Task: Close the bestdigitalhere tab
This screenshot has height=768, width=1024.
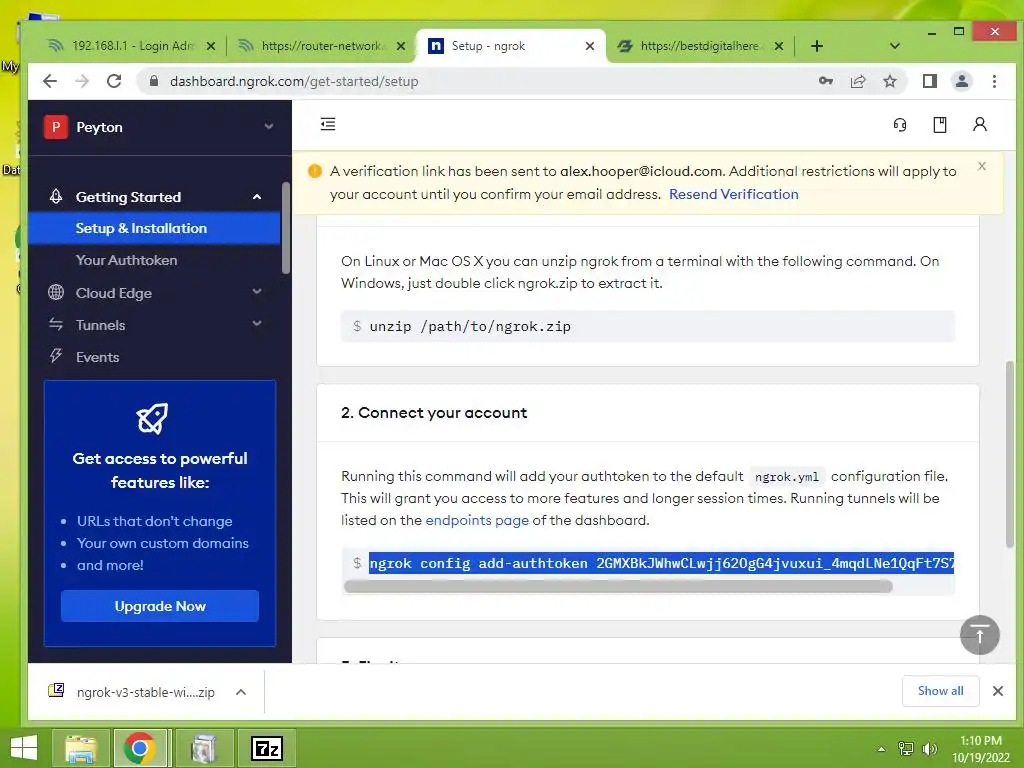Action: click(x=778, y=46)
